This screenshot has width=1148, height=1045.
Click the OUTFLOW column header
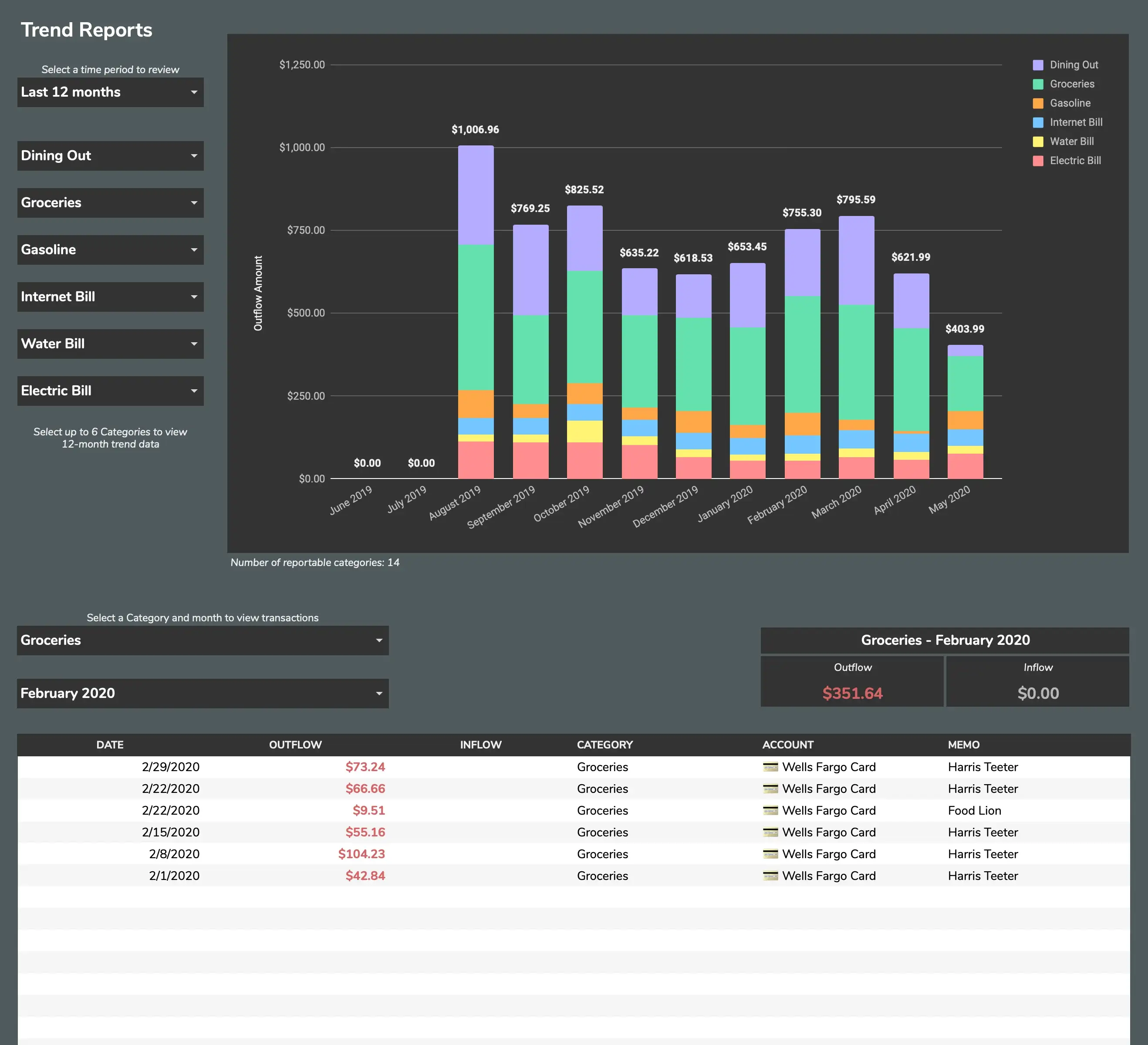click(x=296, y=745)
